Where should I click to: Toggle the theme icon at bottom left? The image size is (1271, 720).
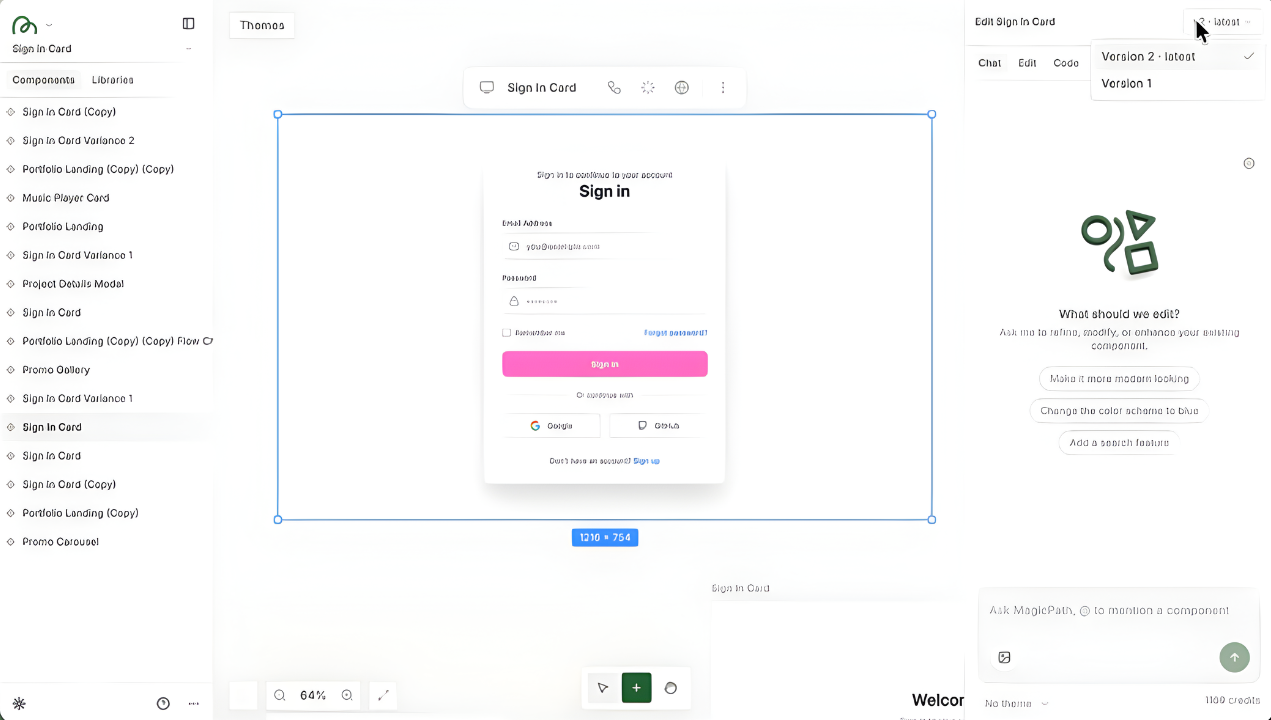pos(18,703)
